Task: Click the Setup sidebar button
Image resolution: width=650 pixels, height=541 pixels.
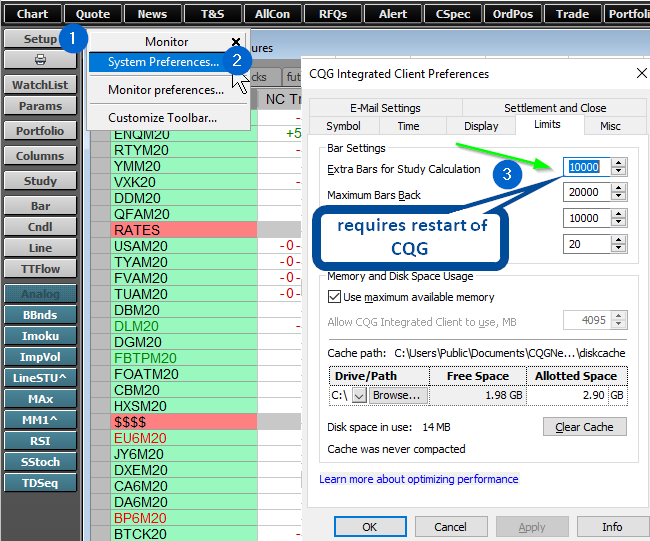Action: (x=40, y=39)
